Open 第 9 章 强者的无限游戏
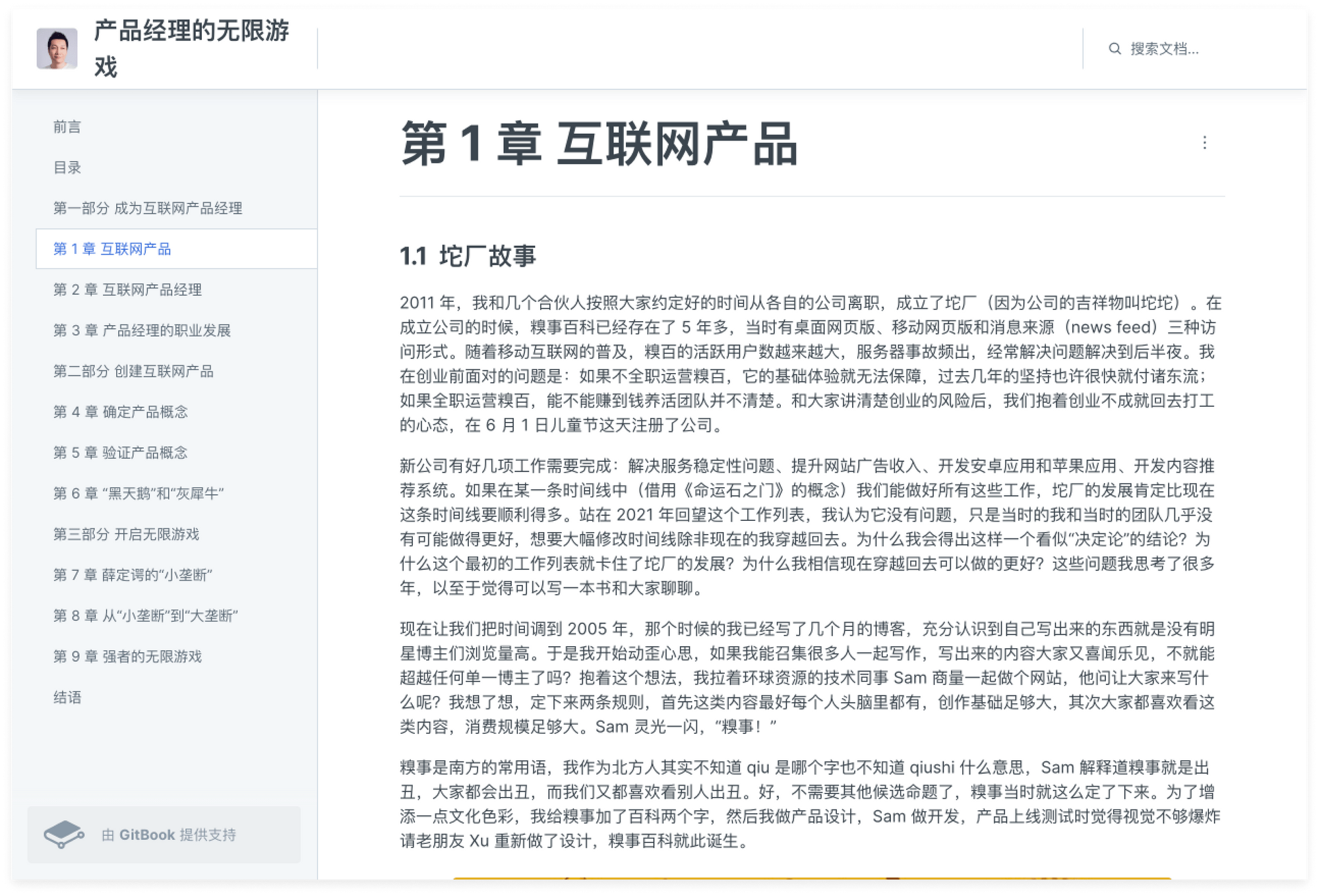 pos(127,657)
